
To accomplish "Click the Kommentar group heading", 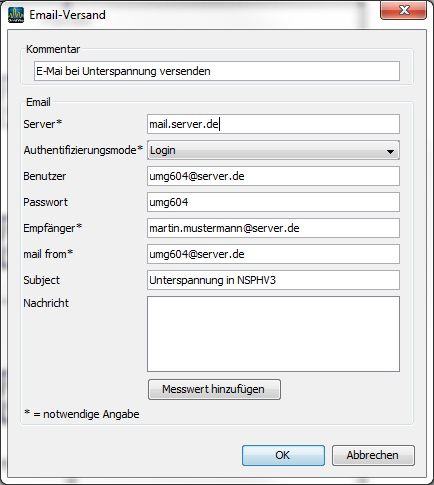I will point(53,49).
